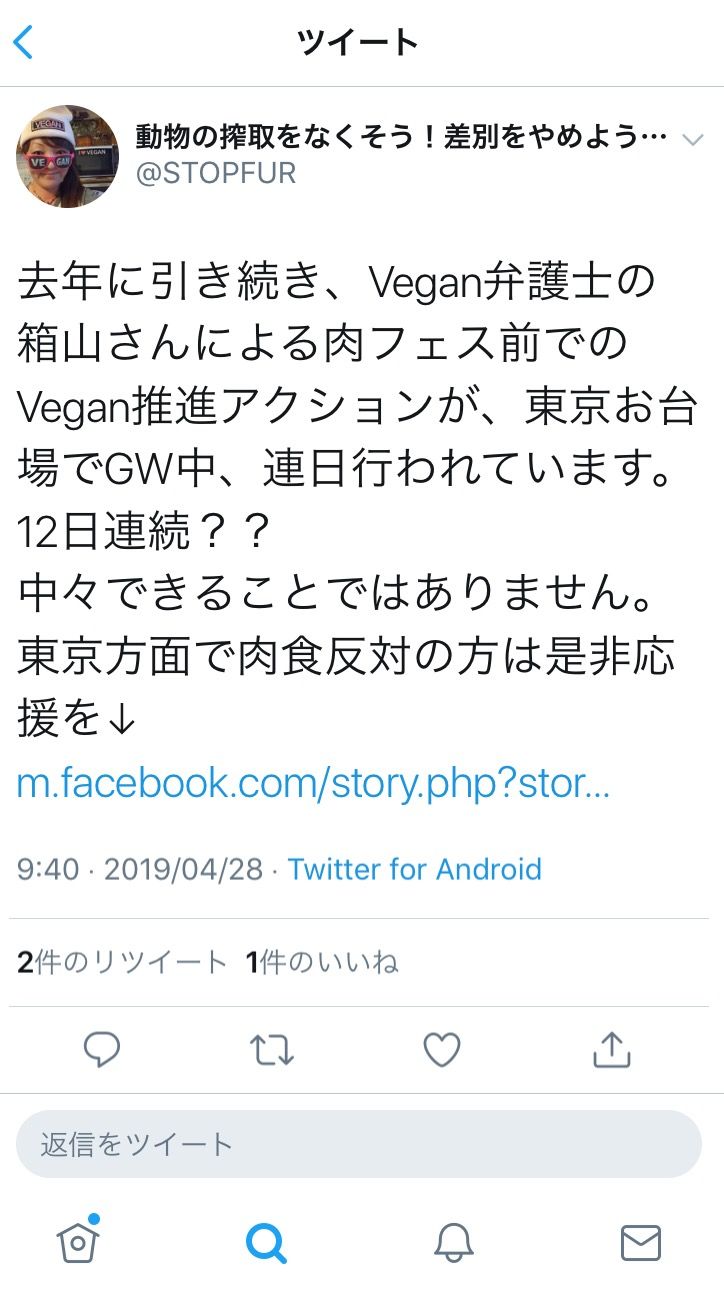724x1292 pixels.
Task: Switch to the Home tab
Action: (x=78, y=1241)
